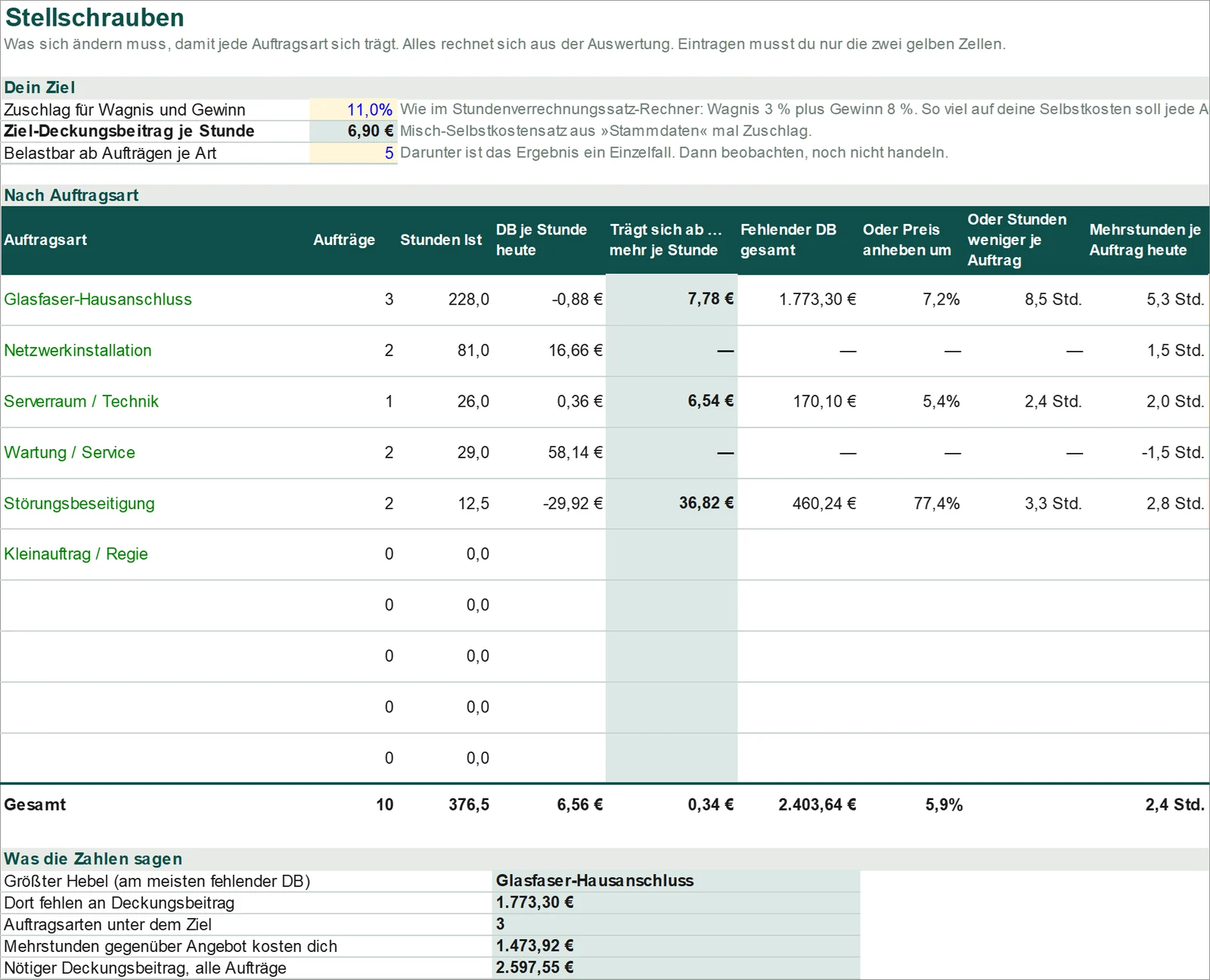The height and width of the screenshot is (980, 1210).
Task: Select the cell showing -29,92 €
Action: tap(549, 504)
